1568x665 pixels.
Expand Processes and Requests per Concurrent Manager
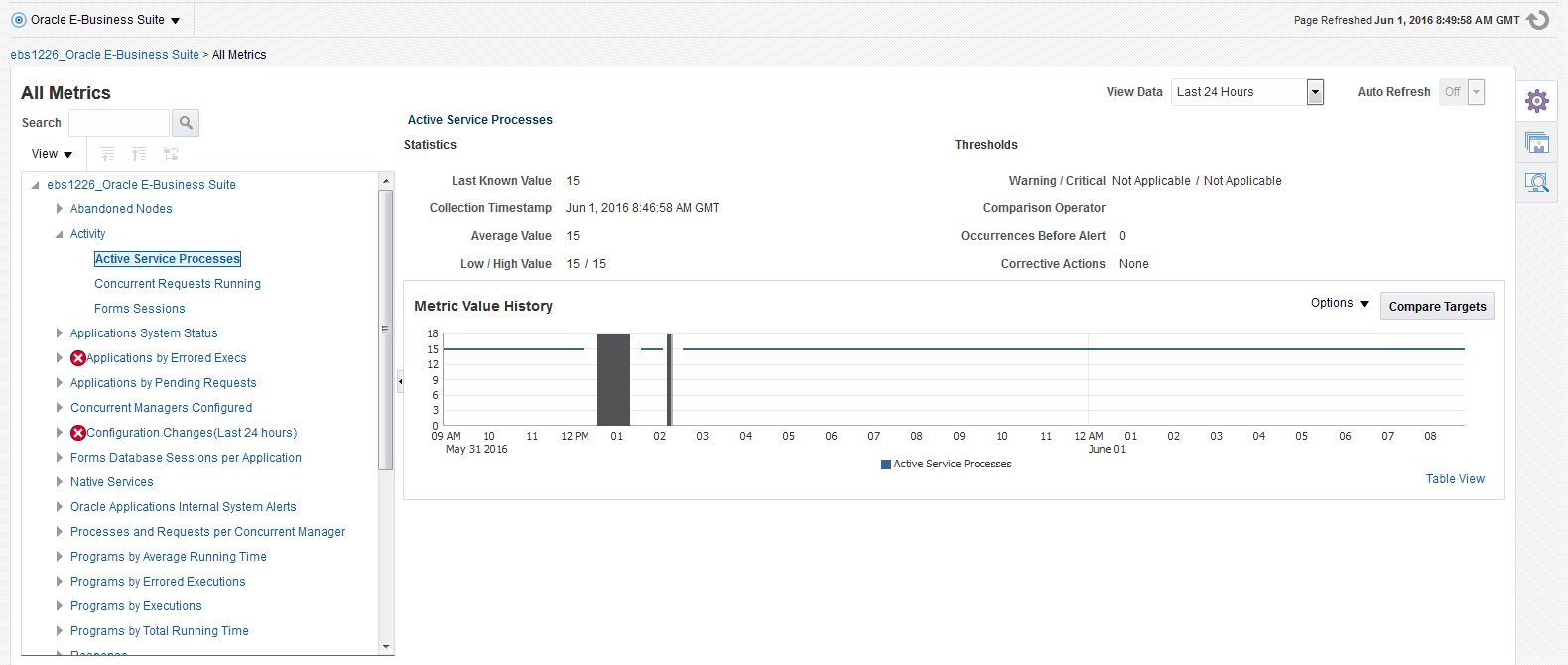tap(60, 532)
